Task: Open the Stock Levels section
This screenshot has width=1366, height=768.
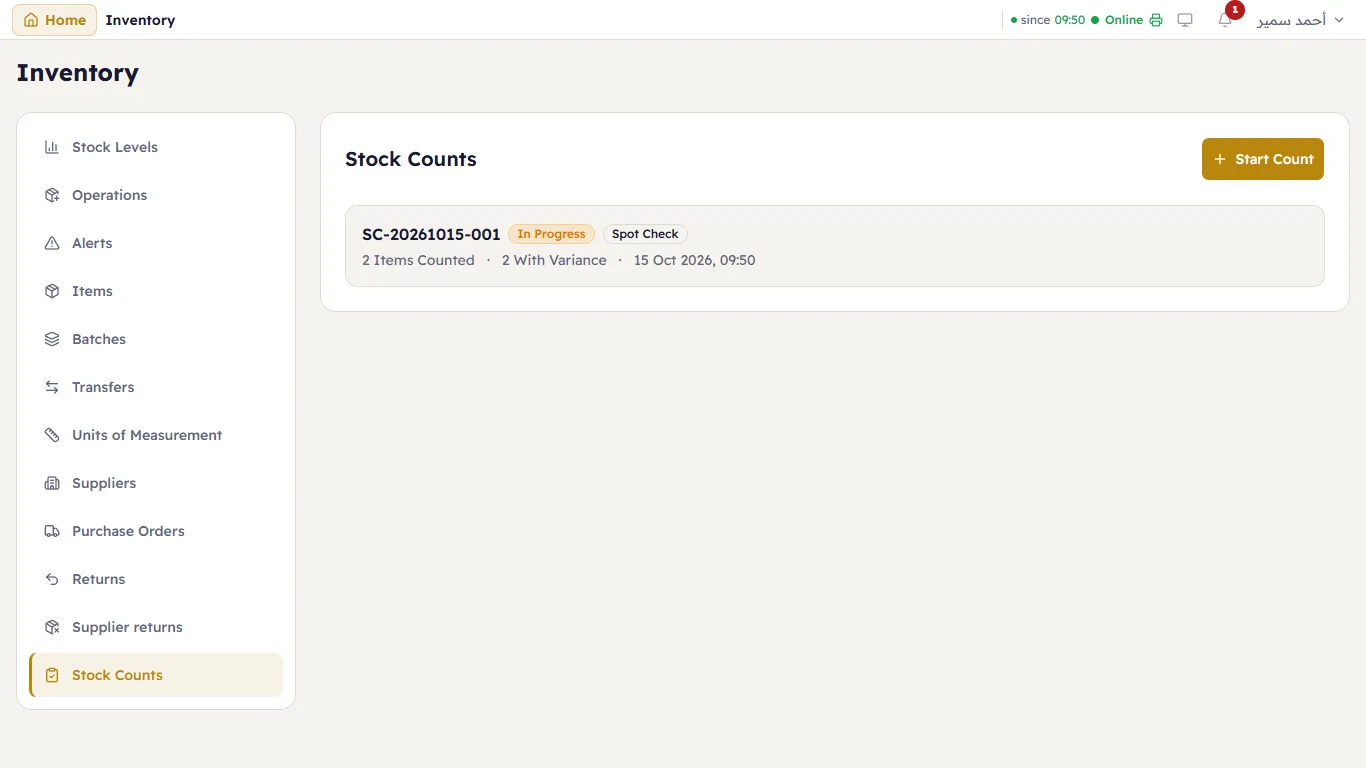Action: pos(156,147)
